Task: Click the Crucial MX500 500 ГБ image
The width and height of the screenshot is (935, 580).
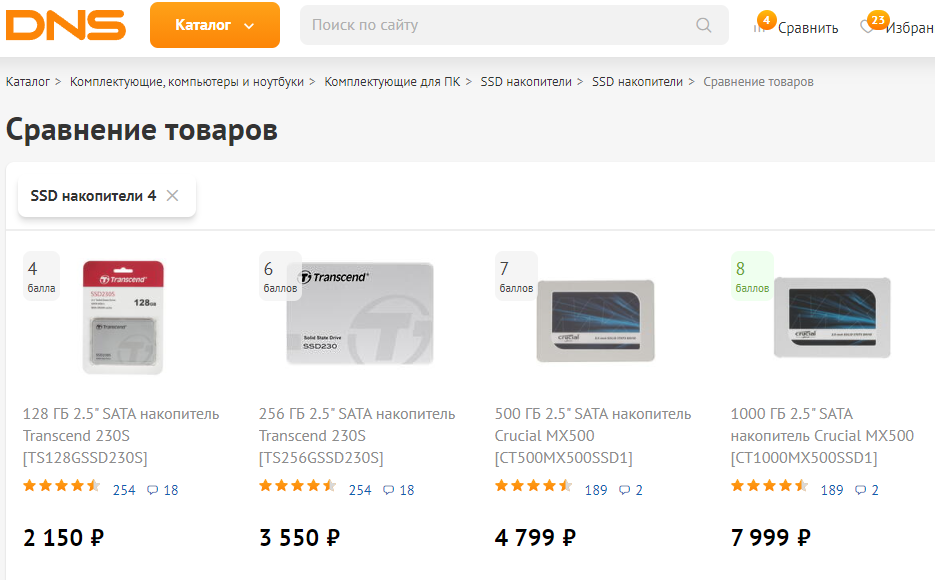Action: pos(595,320)
